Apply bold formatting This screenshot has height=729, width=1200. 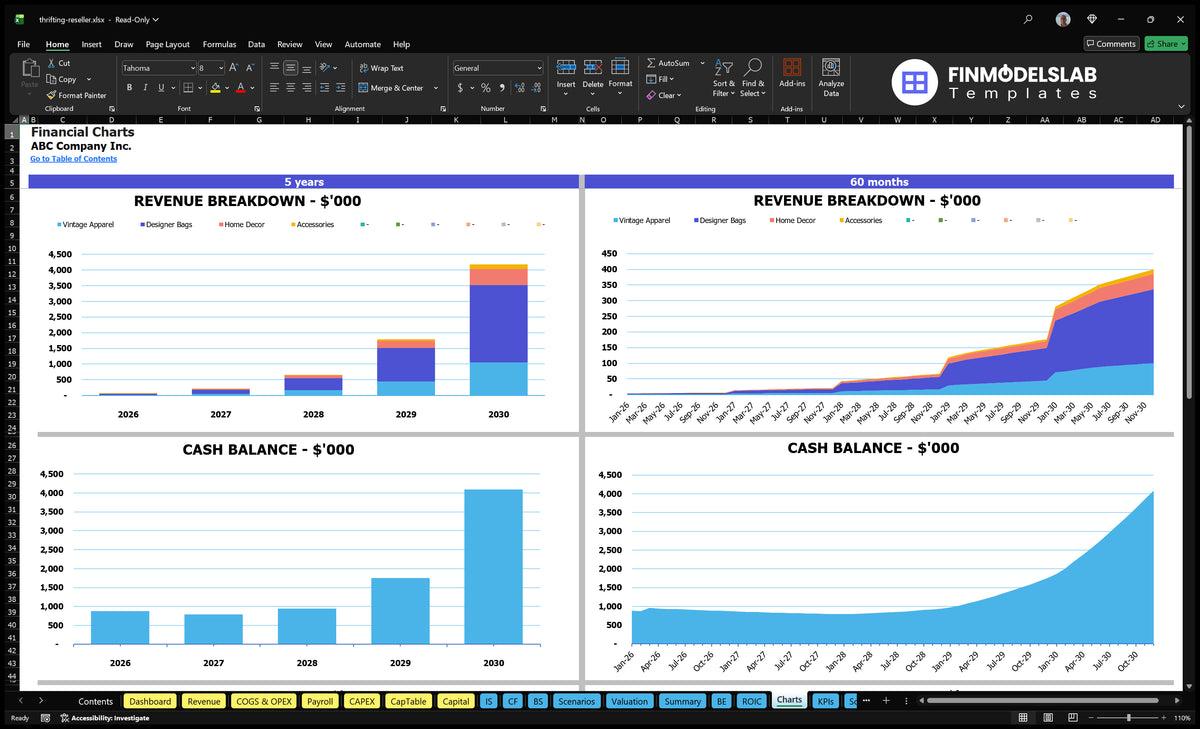coord(130,88)
